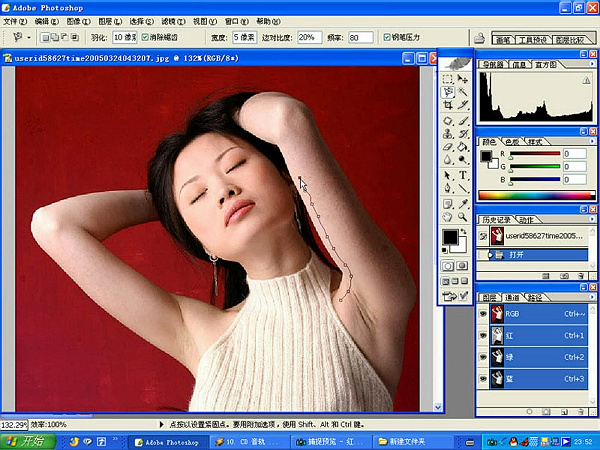Open the Channels panel flyout menu
The width and height of the screenshot is (600, 450).
592,297
